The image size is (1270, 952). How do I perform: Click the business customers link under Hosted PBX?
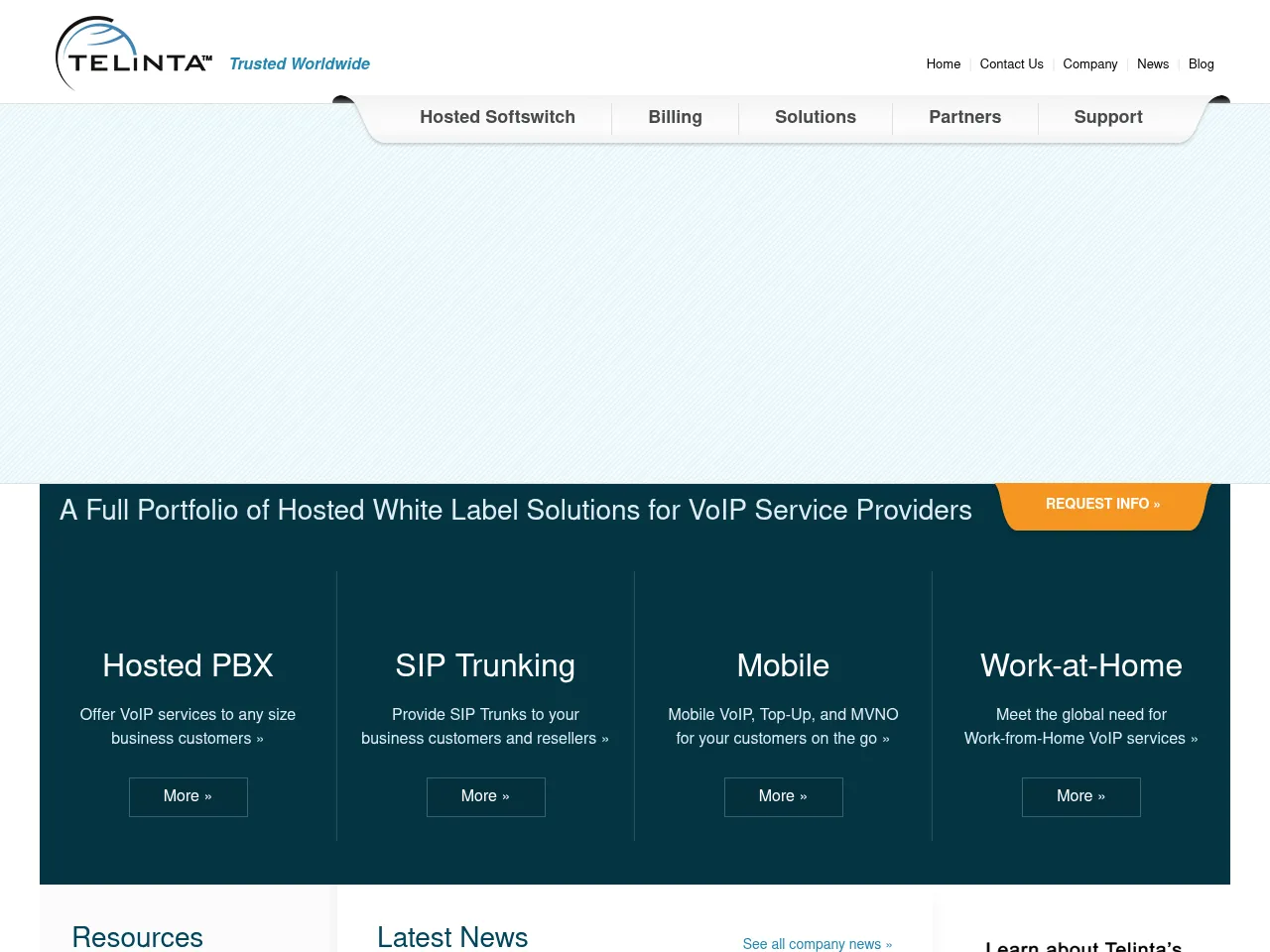click(187, 726)
